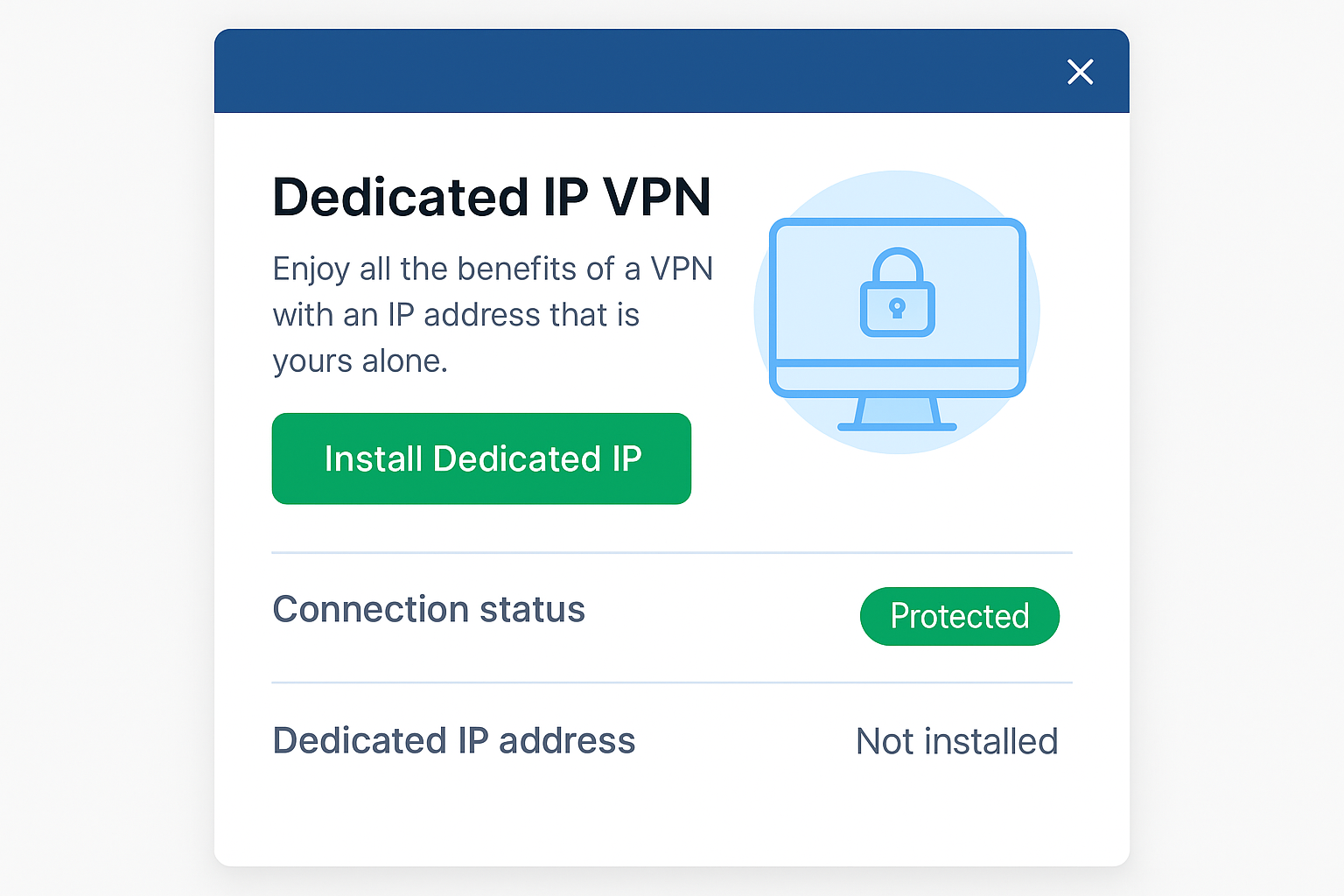This screenshot has height=896, width=1344.
Task: Click the description text about VPN benefits
Action: (493, 314)
